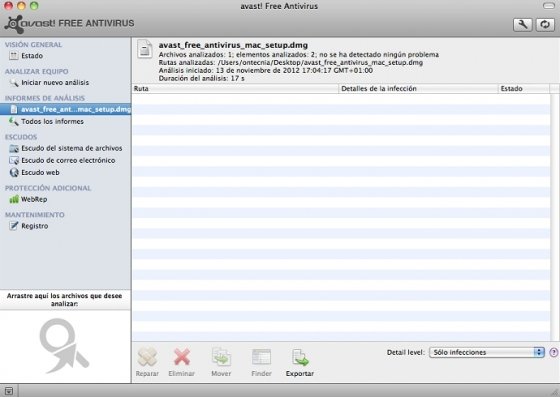The height and width of the screenshot is (397, 560).
Task: Select the avast_free_ant...mac_setup.dmg report
Action: pyautogui.click(x=66, y=109)
